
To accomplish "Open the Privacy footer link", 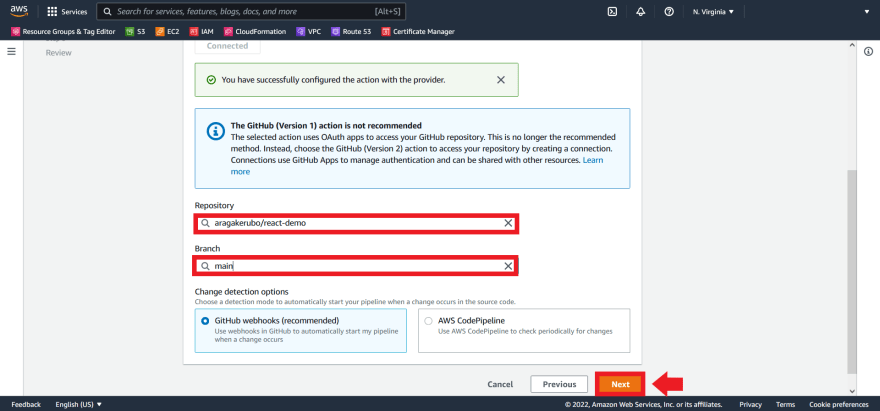I will [750, 404].
